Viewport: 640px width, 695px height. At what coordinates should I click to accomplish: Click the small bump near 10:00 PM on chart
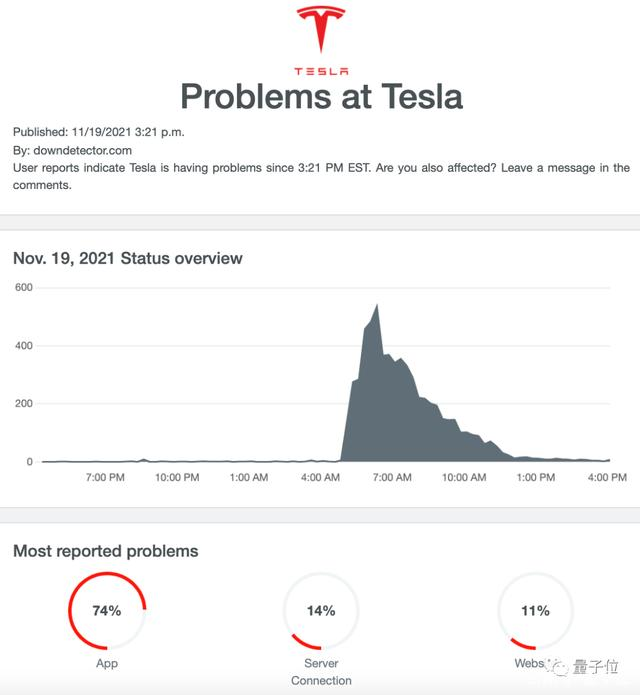(143, 460)
